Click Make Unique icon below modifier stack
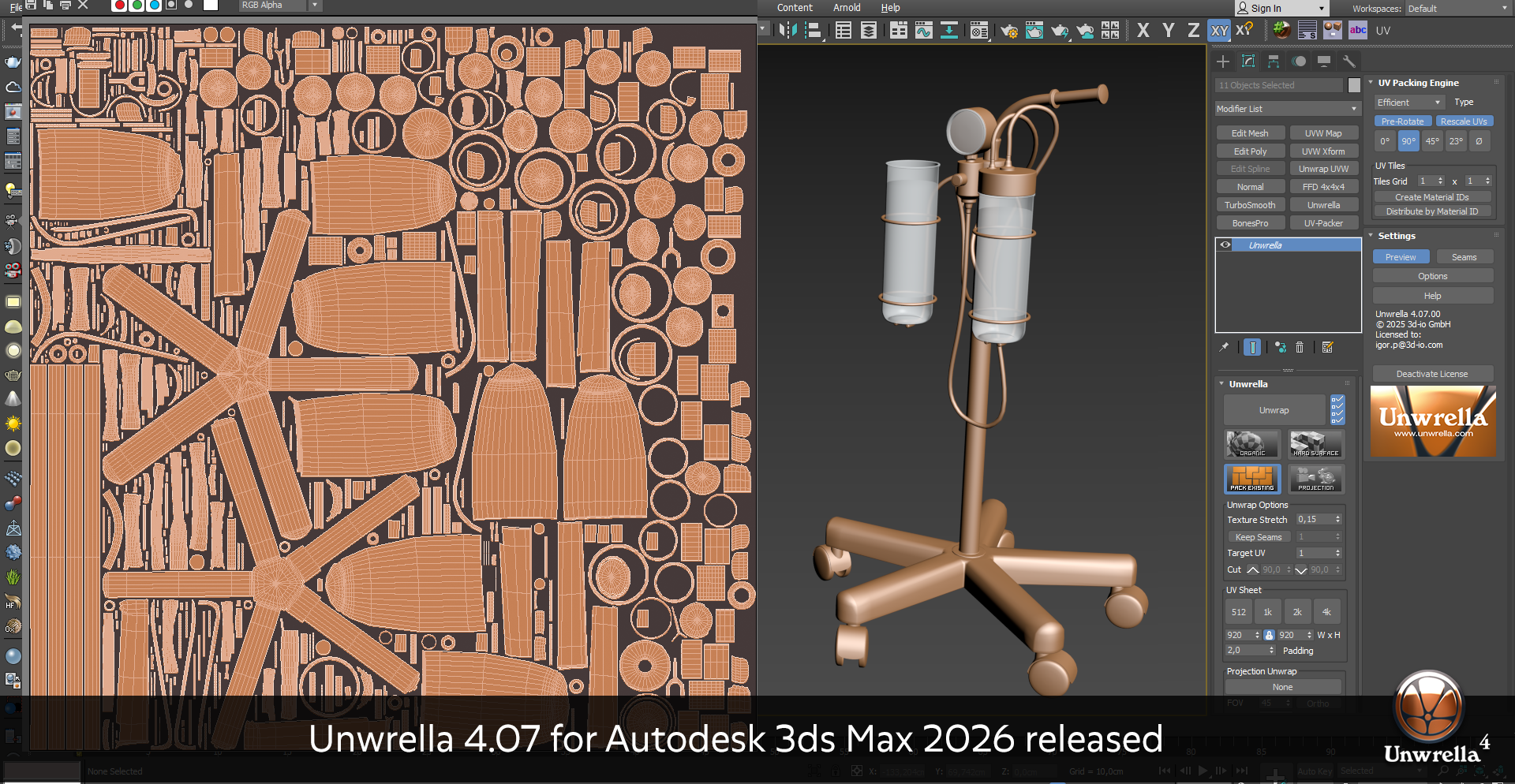 (1280, 347)
